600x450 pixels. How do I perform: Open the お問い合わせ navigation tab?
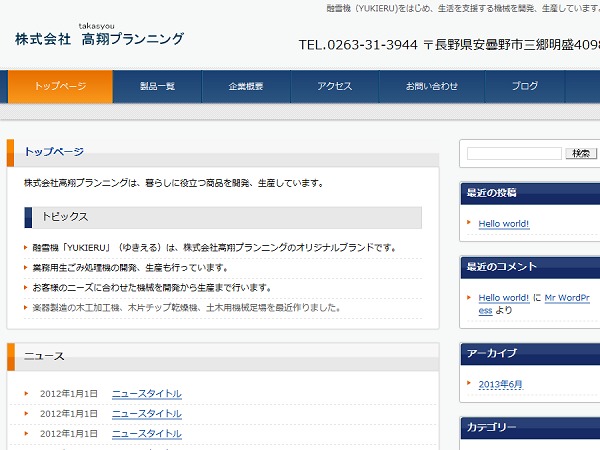point(432,86)
